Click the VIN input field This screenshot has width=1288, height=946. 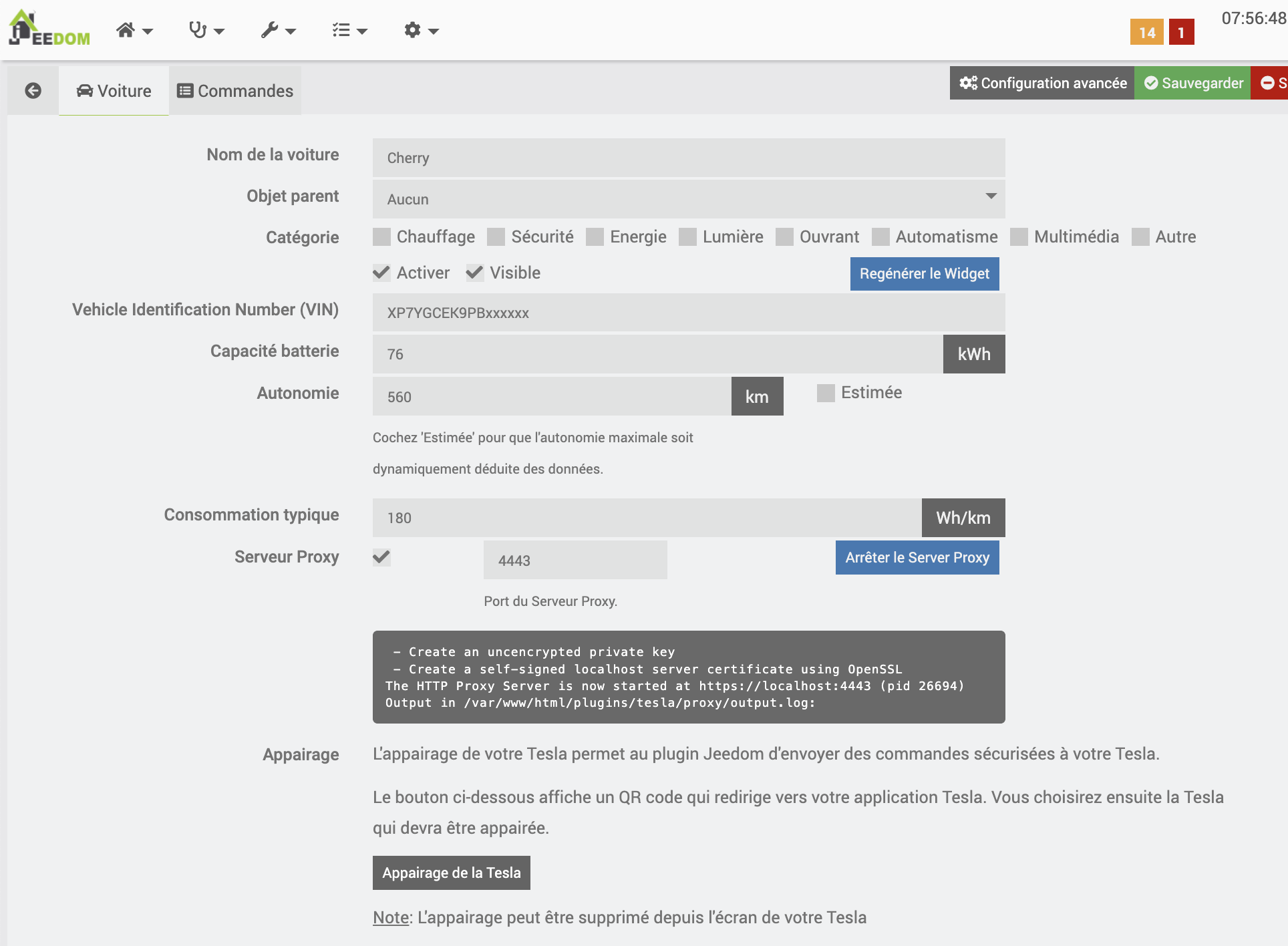[x=689, y=313]
